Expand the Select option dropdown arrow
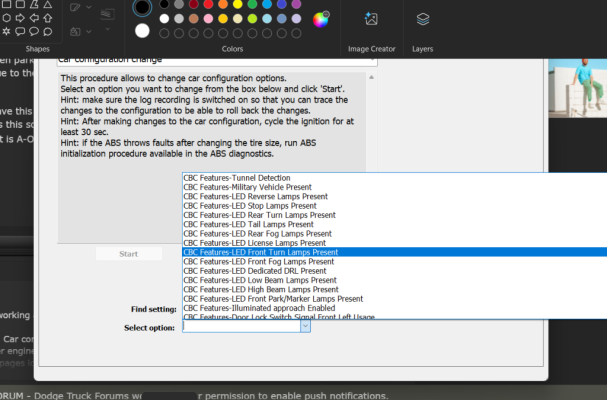The height and width of the screenshot is (400, 607). tap(305, 326)
